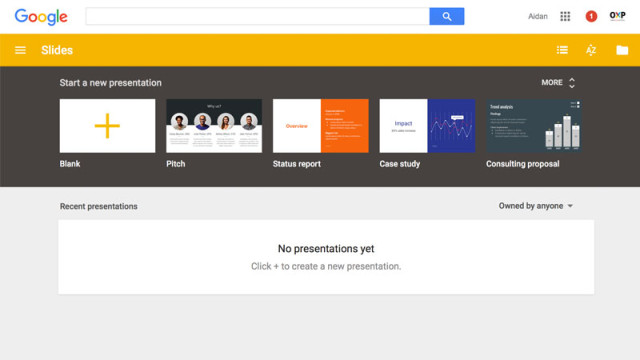640x360 pixels.
Task: Click the Slides title in header
Action: point(57,50)
